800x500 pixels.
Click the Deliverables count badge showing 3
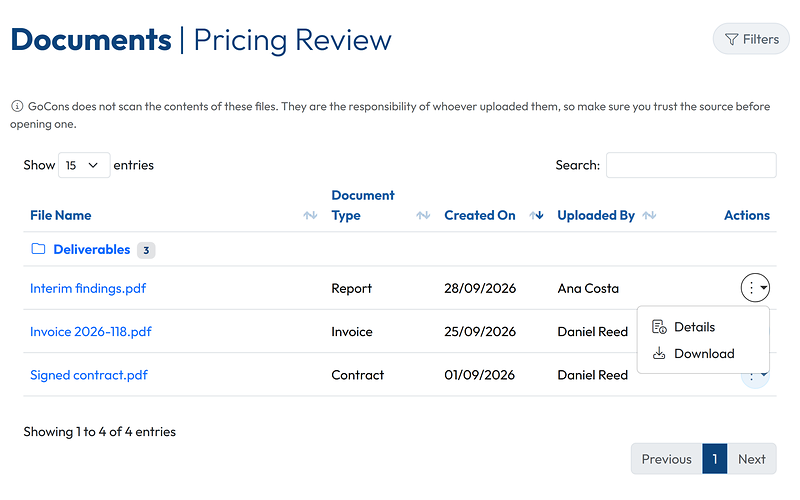tap(146, 251)
